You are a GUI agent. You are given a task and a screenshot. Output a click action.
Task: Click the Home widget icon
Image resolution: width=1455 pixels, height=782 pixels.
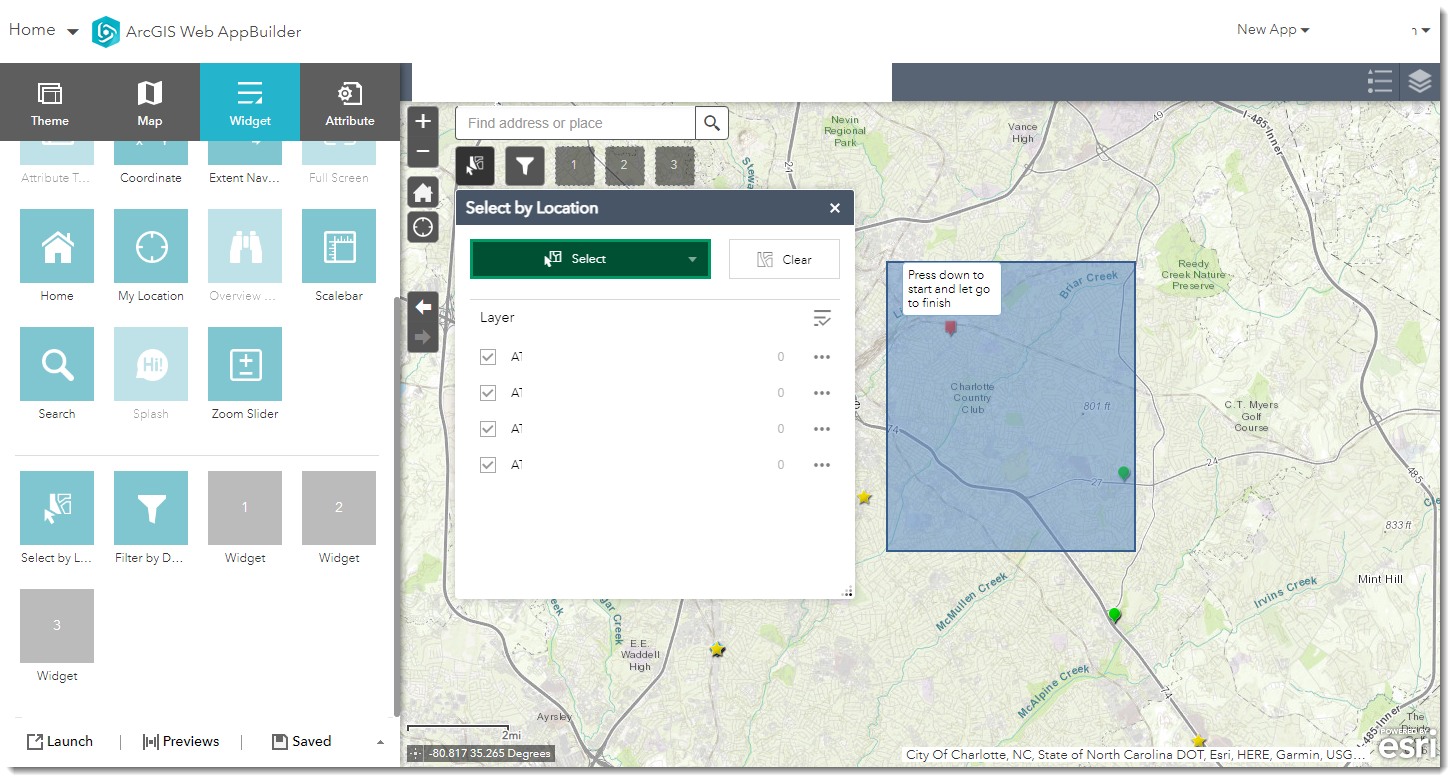pyautogui.click(x=56, y=245)
